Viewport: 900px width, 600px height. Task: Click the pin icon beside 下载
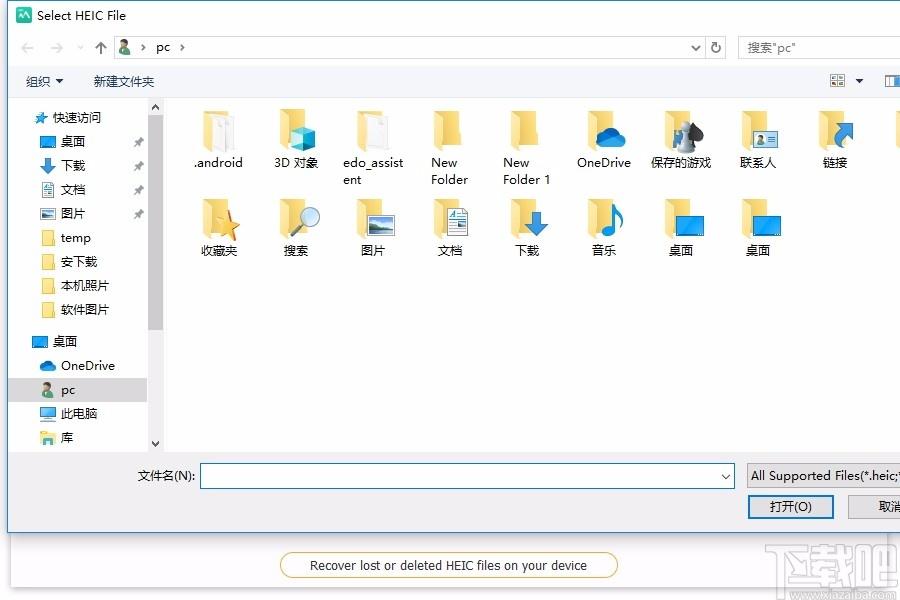pyautogui.click(x=138, y=166)
